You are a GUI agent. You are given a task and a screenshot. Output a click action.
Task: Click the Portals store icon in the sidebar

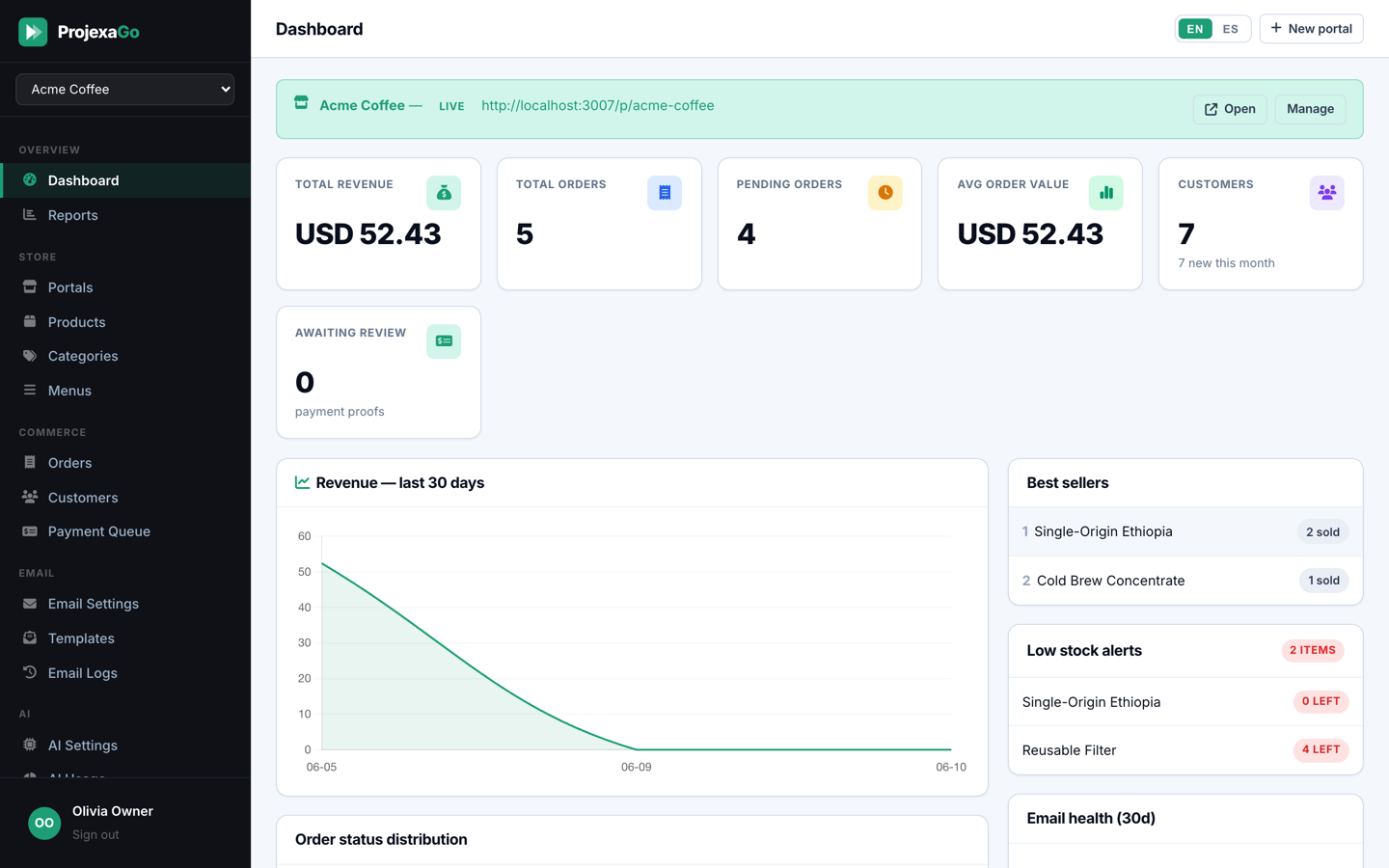(30, 286)
